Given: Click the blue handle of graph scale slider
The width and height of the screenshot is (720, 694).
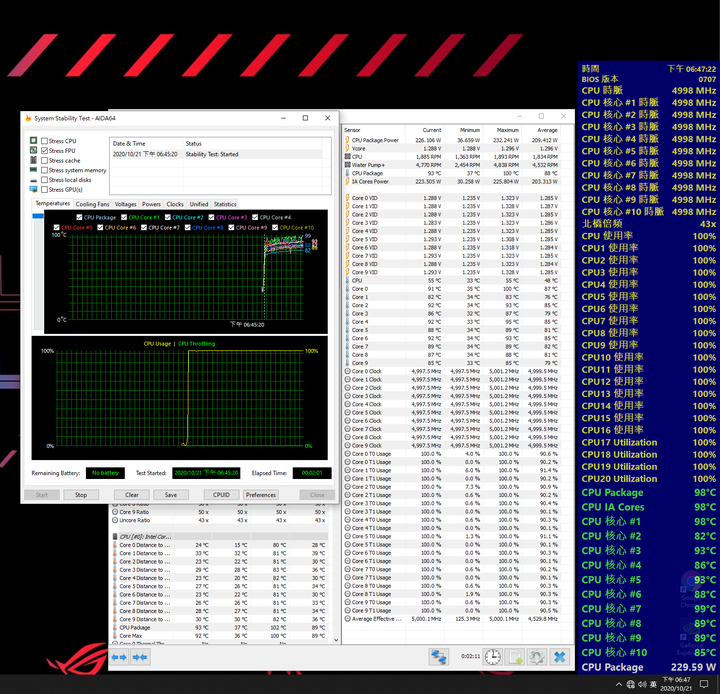Looking at the screenshot, I should pyautogui.click(x=38, y=216).
